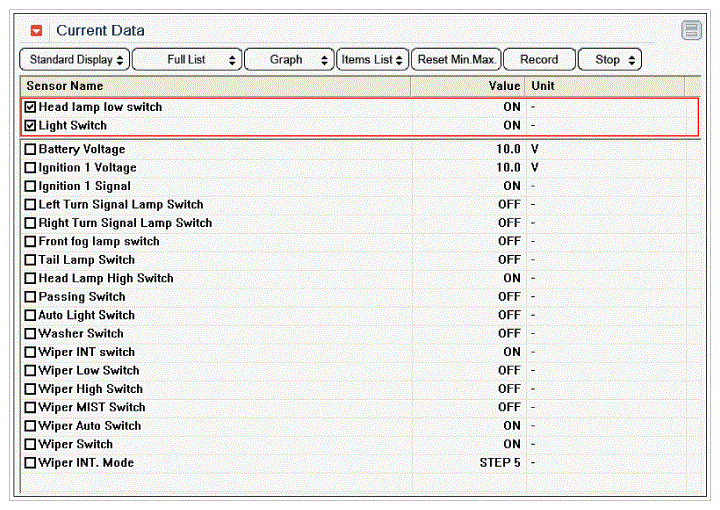The height and width of the screenshot is (510, 720).
Task: Open the Standard Display dropdown
Action: 75,60
